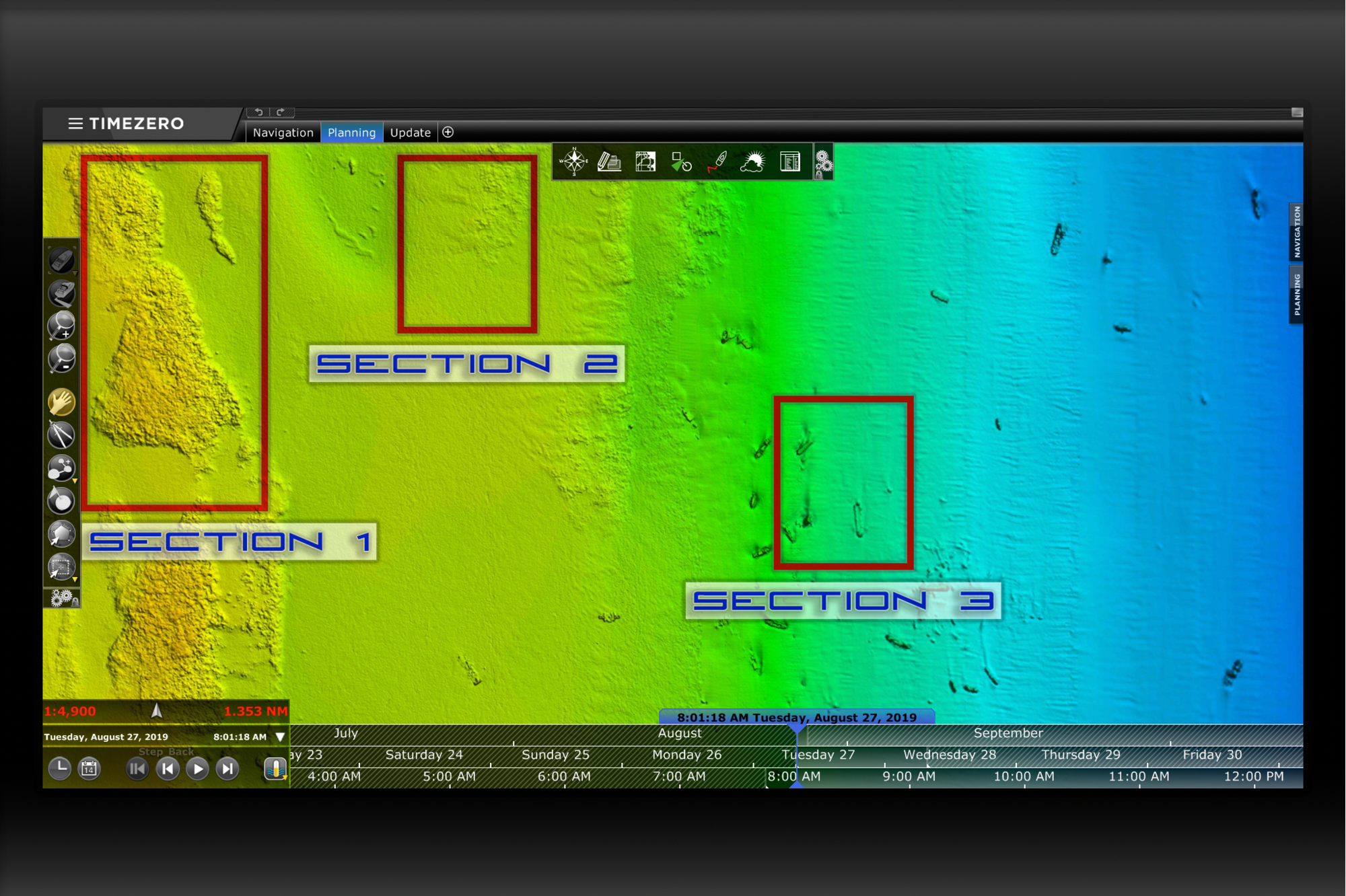Click the ribbon configuration gears with lock
1346x896 pixels.
[822, 163]
